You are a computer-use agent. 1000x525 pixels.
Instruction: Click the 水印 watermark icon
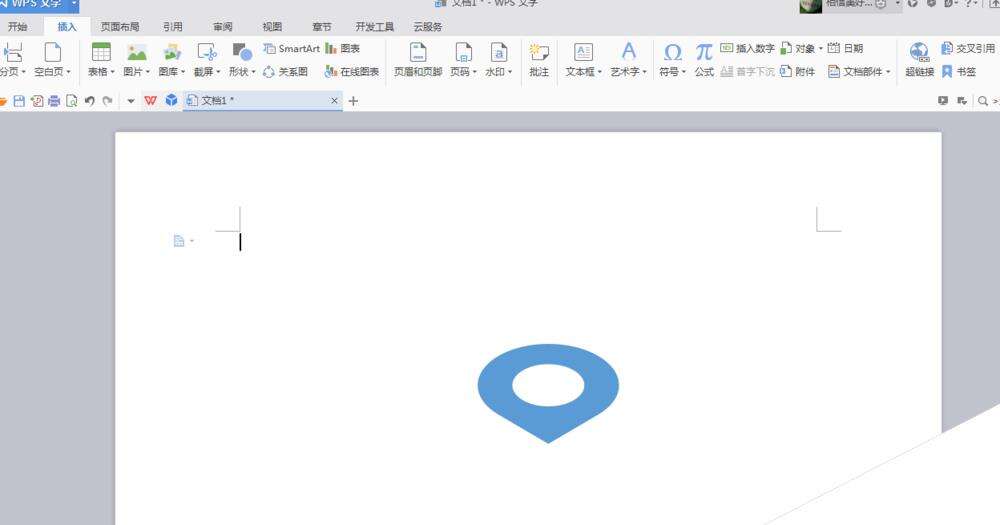pyautogui.click(x=499, y=52)
